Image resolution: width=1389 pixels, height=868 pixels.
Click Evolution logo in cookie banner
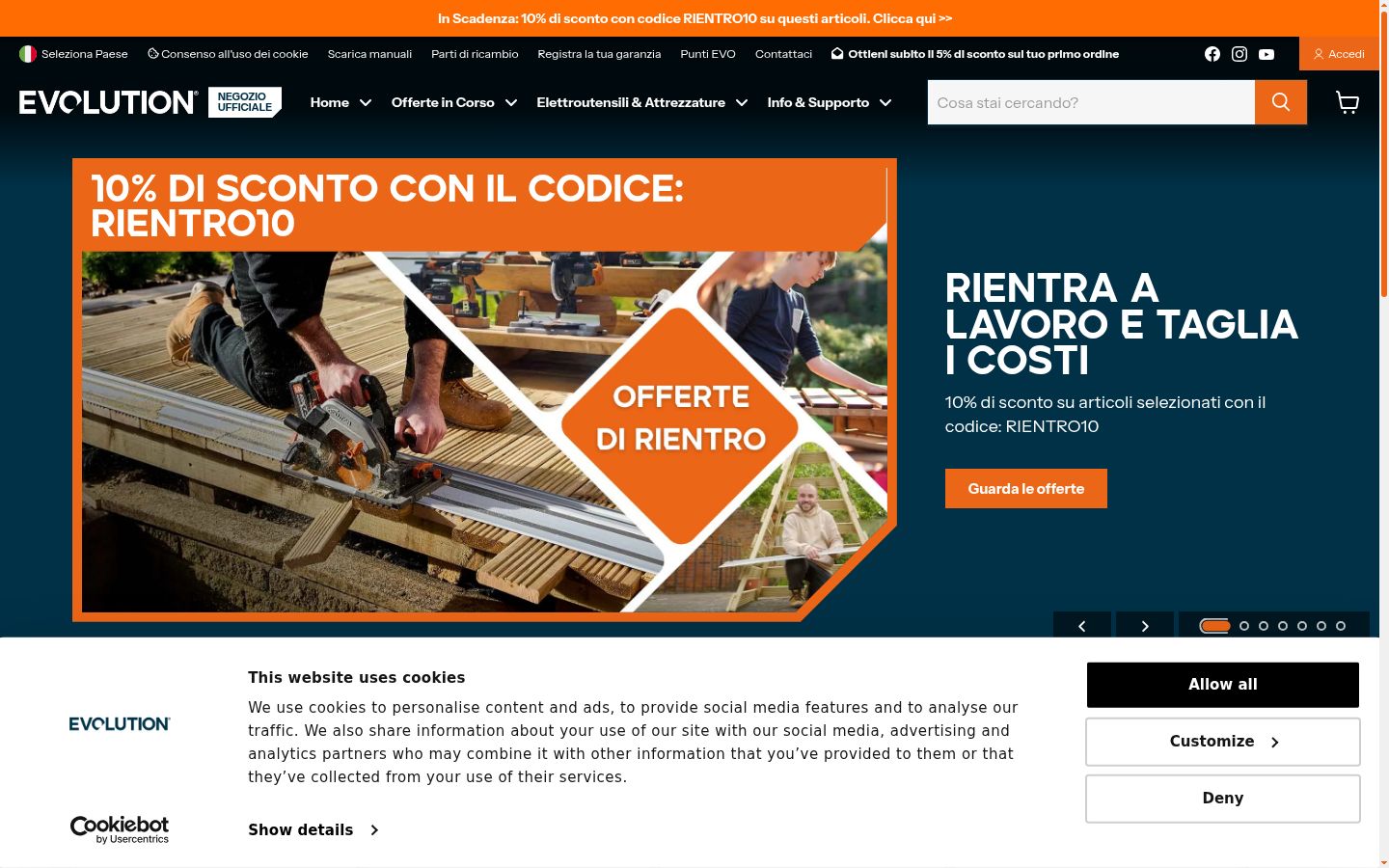(x=120, y=723)
